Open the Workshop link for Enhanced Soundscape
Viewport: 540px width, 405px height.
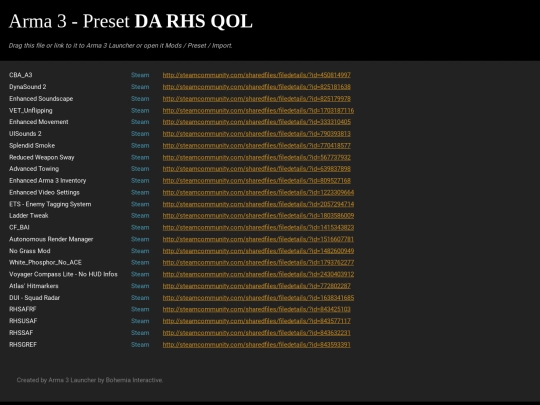pos(257,98)
